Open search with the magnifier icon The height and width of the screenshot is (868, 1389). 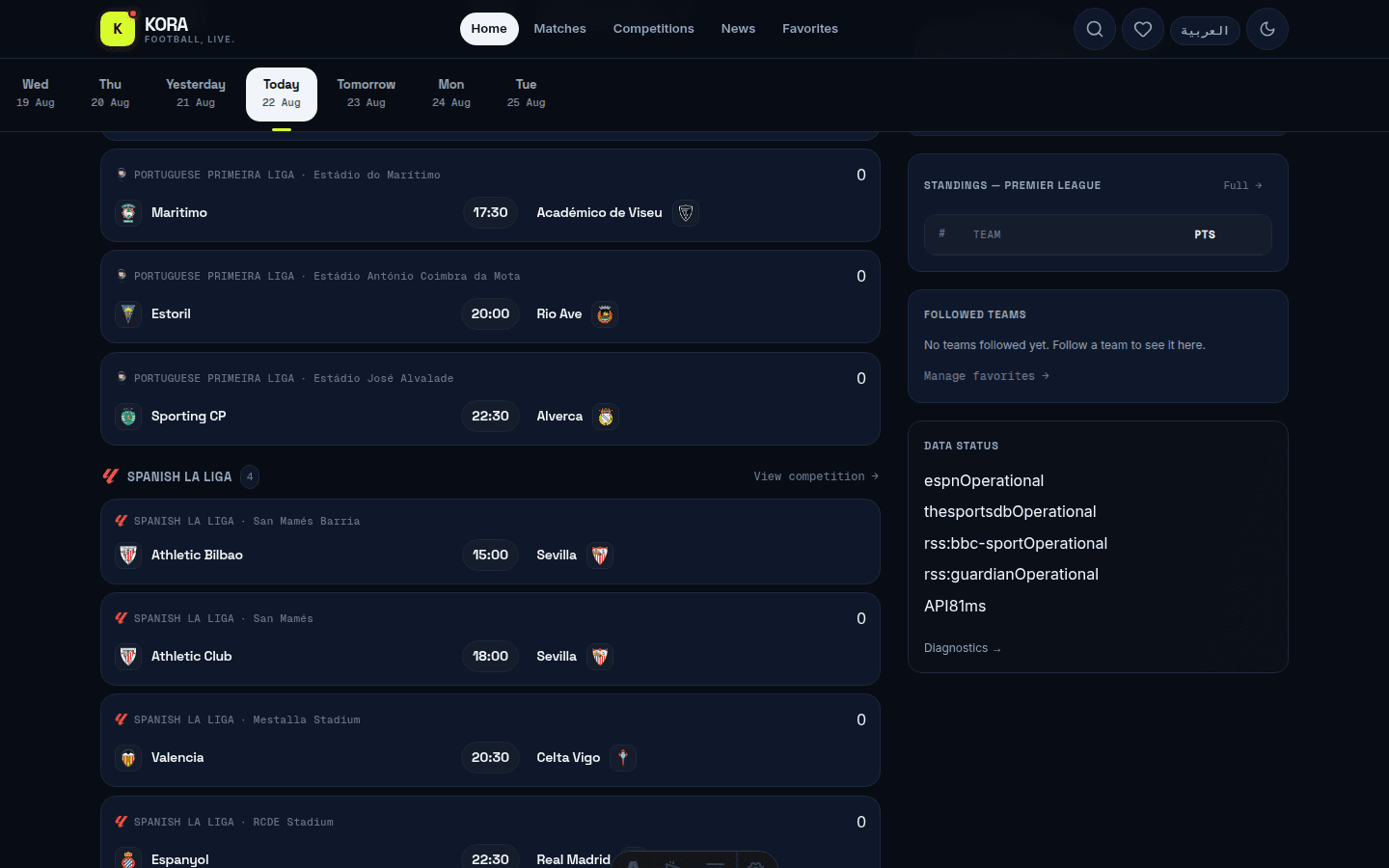(1095, 29)
